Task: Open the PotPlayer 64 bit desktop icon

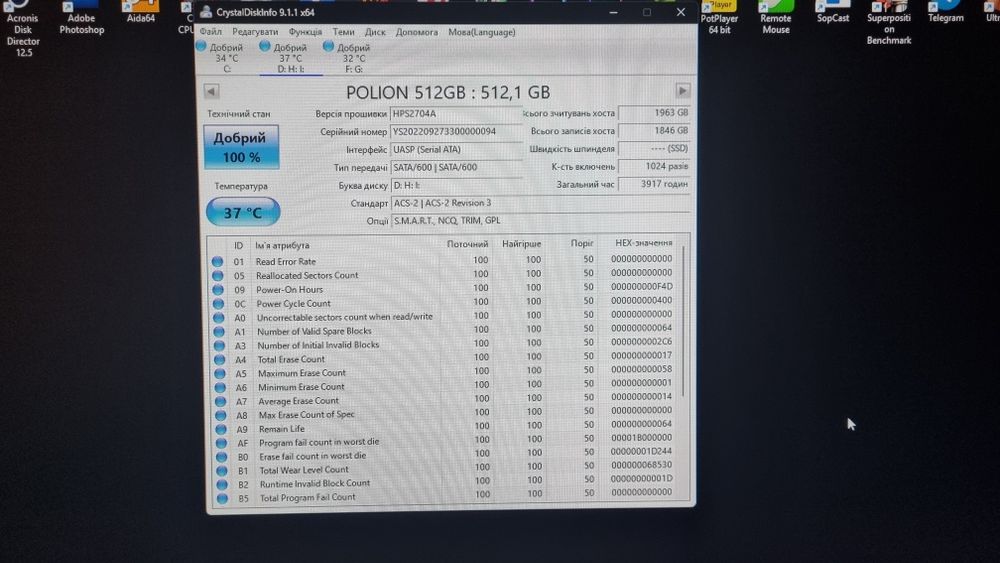Action: coord(719,17)
